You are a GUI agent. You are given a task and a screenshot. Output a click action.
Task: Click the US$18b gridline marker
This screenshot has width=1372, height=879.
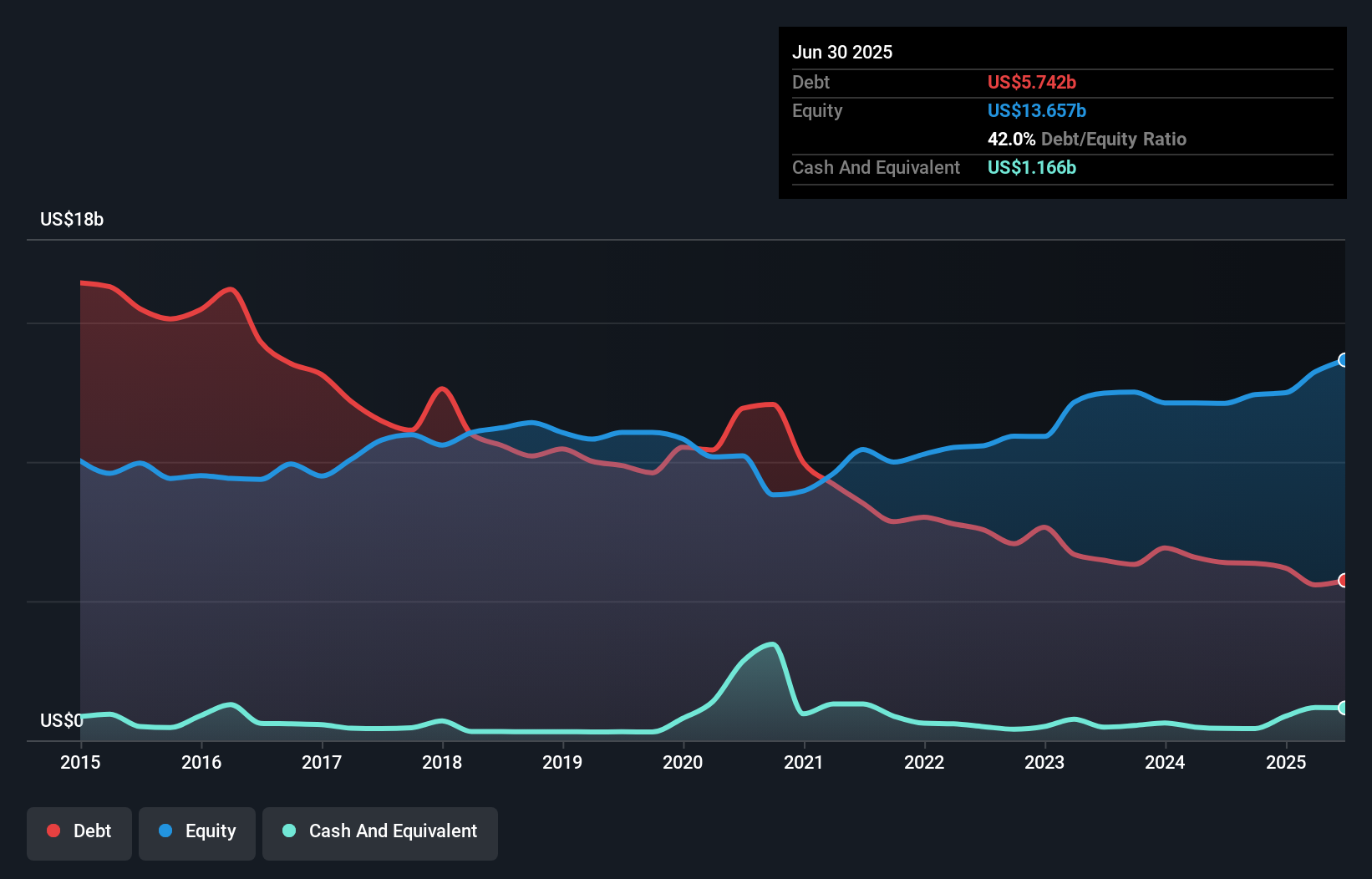(x=72, y=220)
